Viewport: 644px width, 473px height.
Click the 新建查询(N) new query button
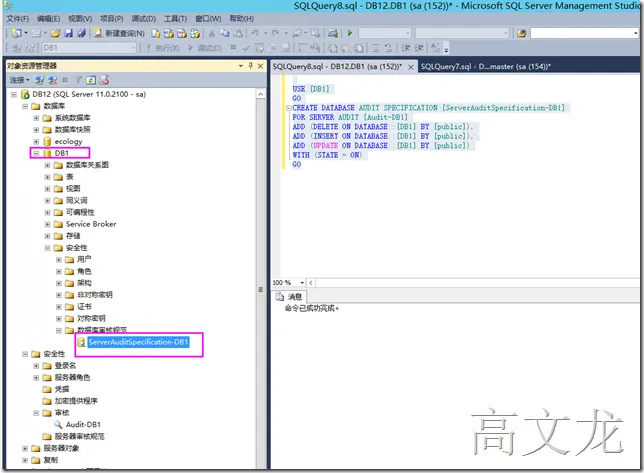point(119,33)
